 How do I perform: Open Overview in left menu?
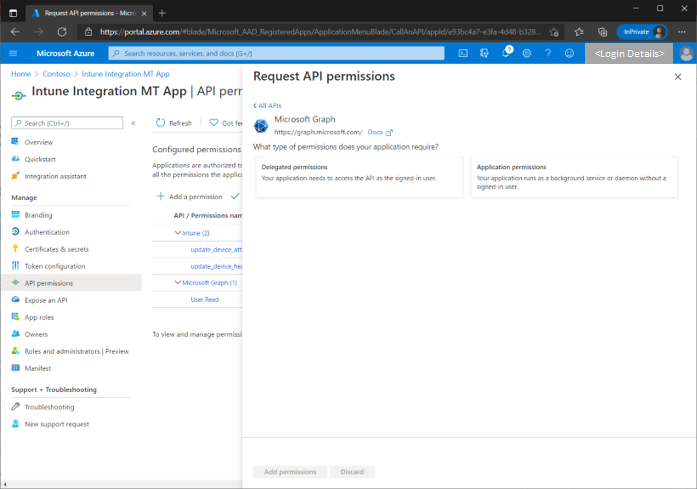point(39,142)
